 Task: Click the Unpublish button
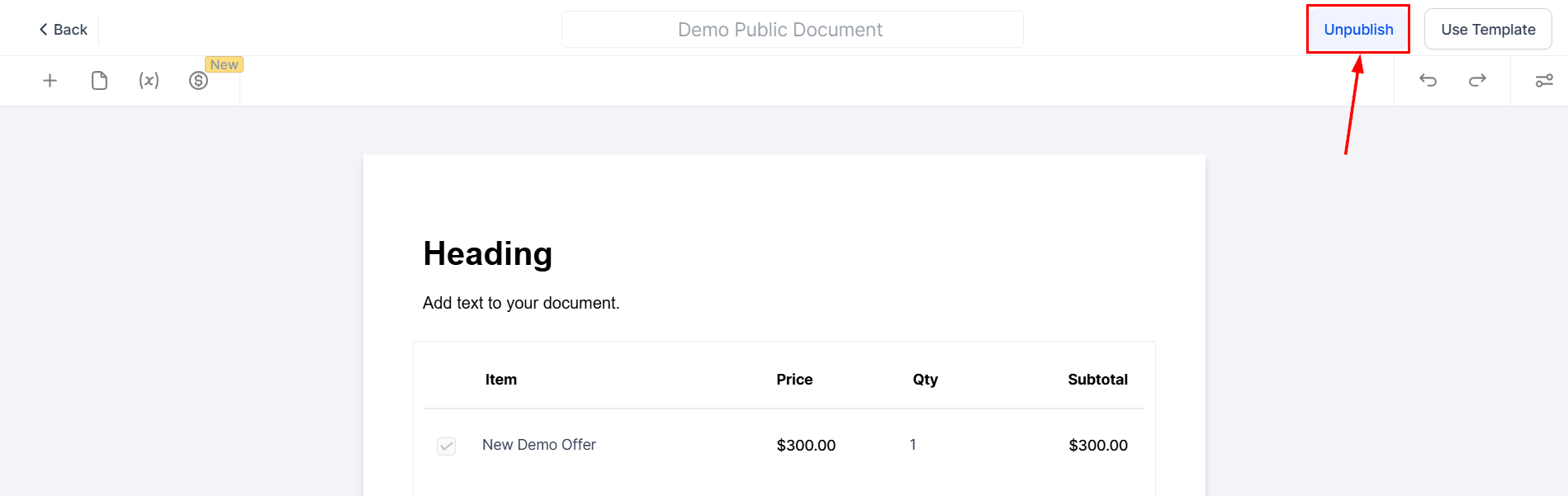pos(1358,30)
